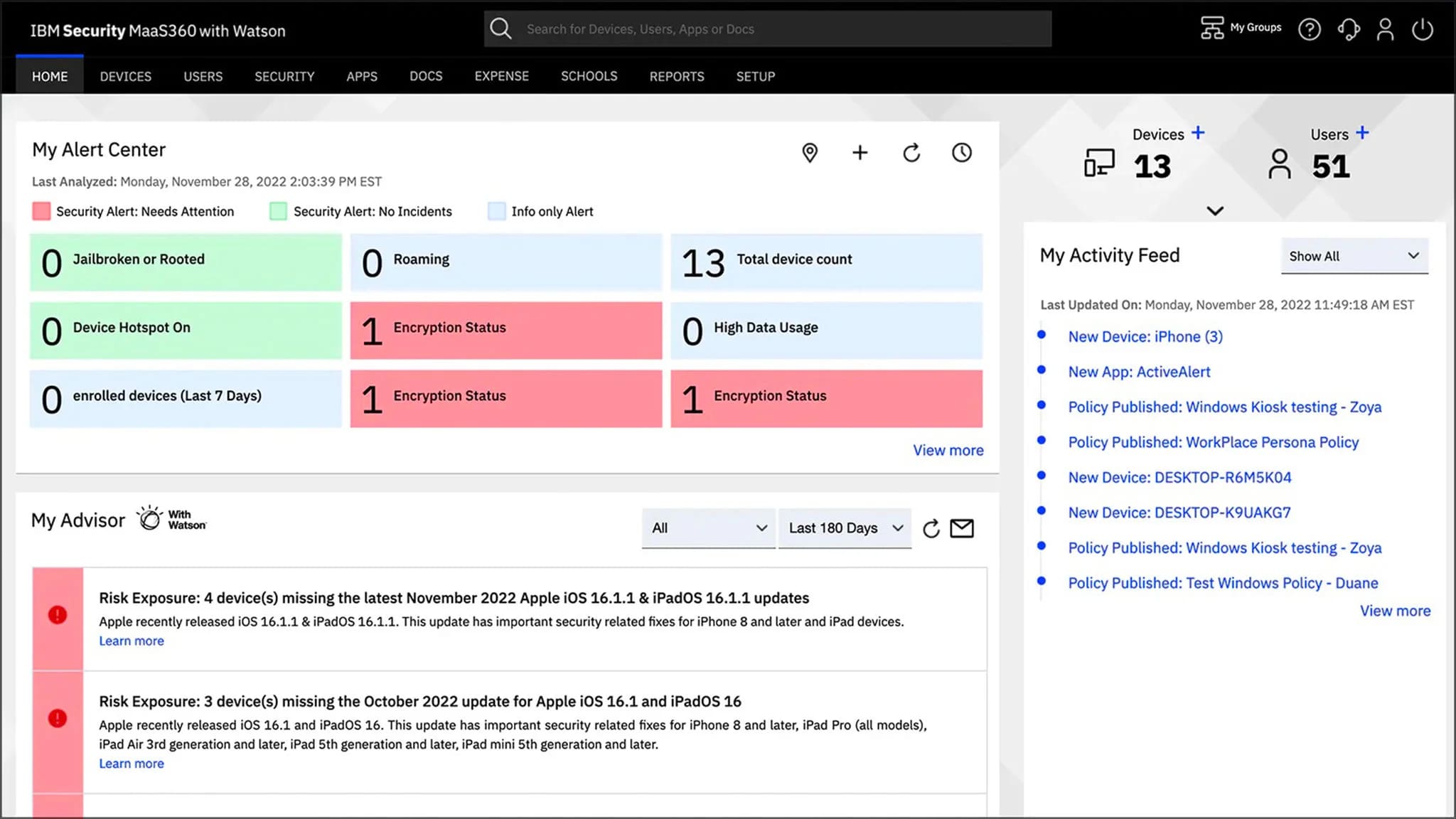Refresh My Alert Center with the circular arrow icon
Image resolution: width=1456 pixels, height=819 pixels.
click(x=911, y=152)
